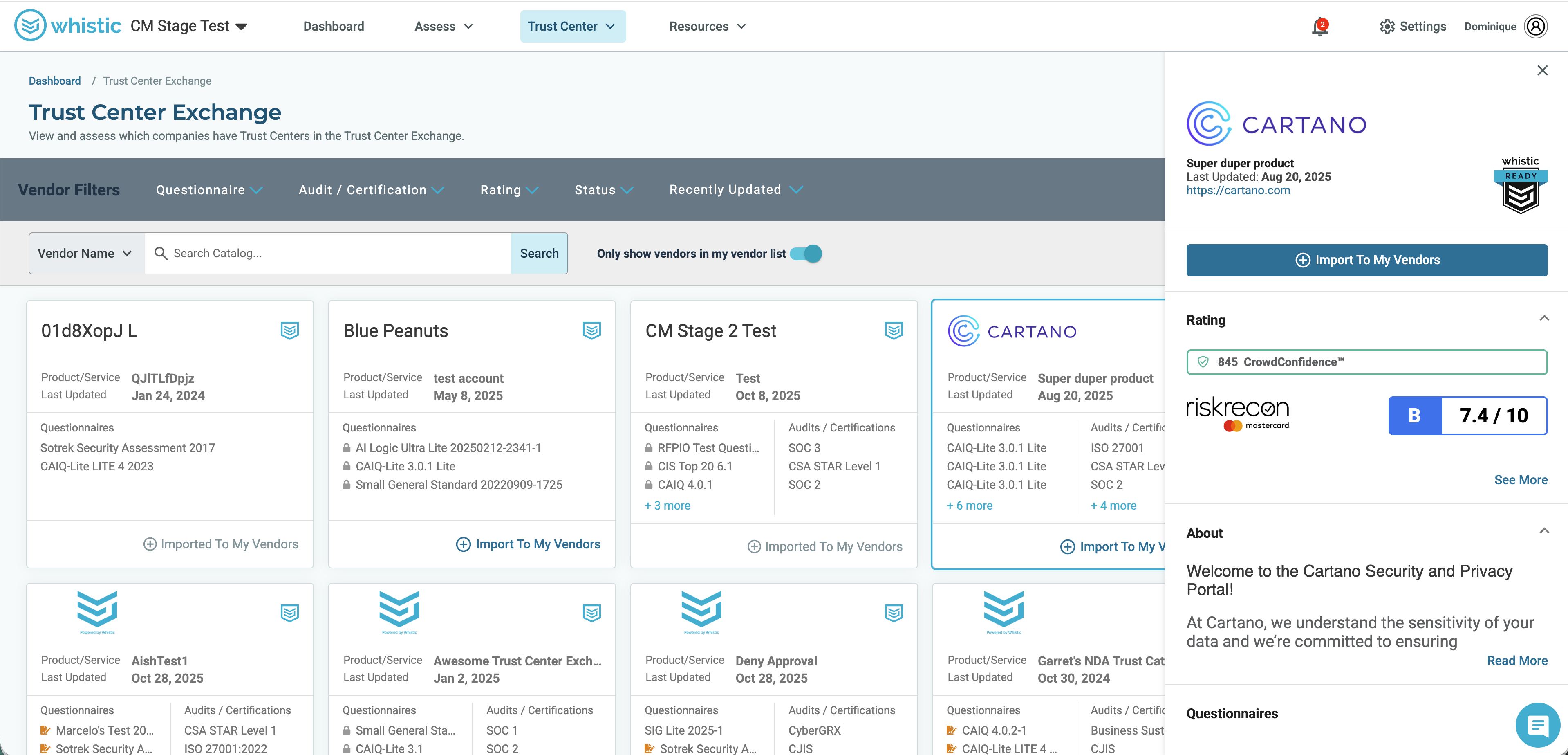
Task: Open the notifications bell
Action: [x=1319, y=27]
